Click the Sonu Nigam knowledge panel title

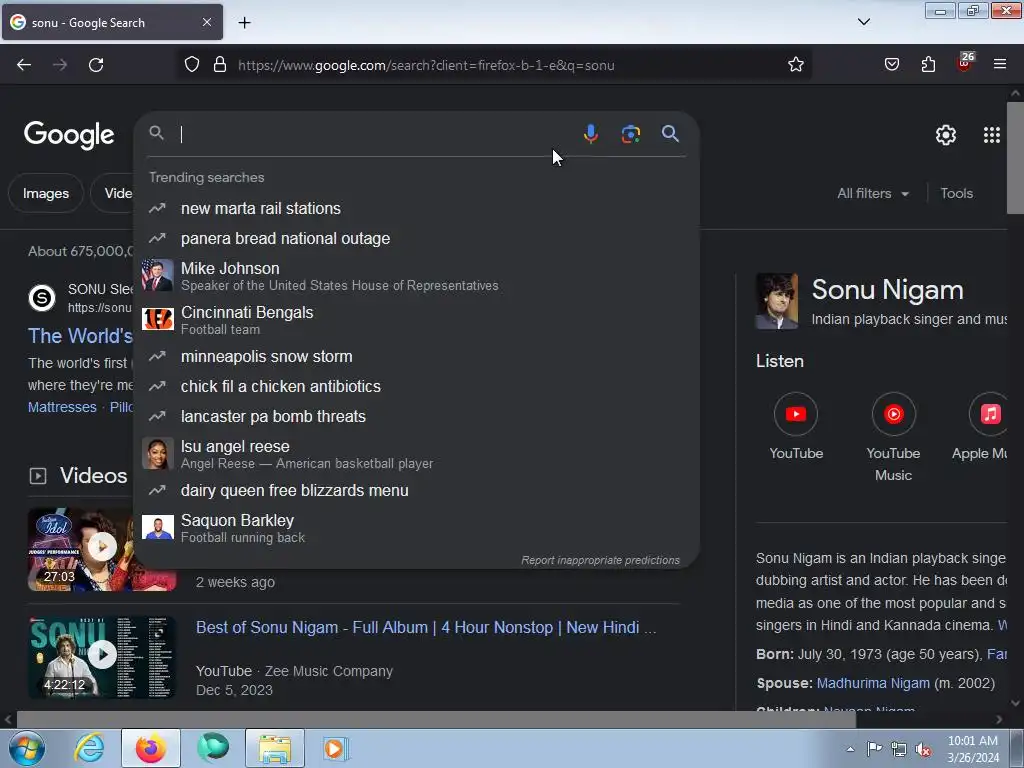tap(888, 290)
